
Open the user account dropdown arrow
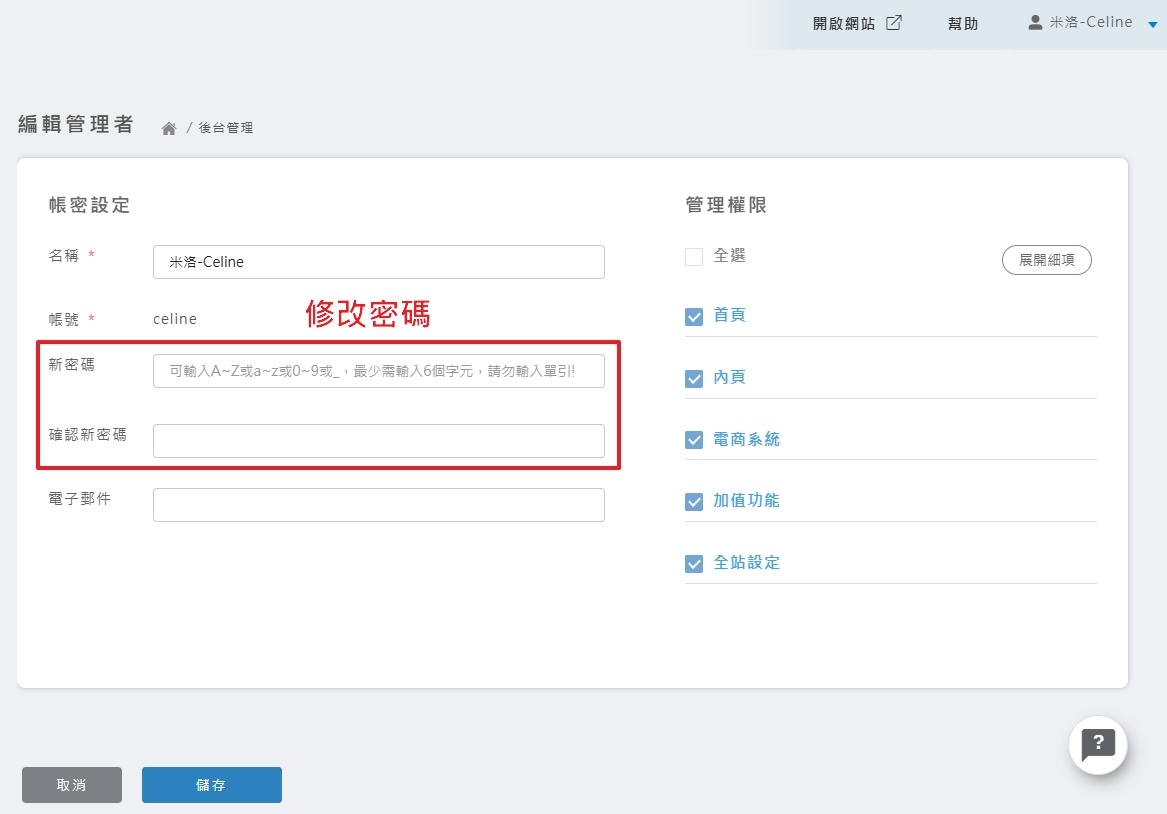click(x=1152, y=24)
